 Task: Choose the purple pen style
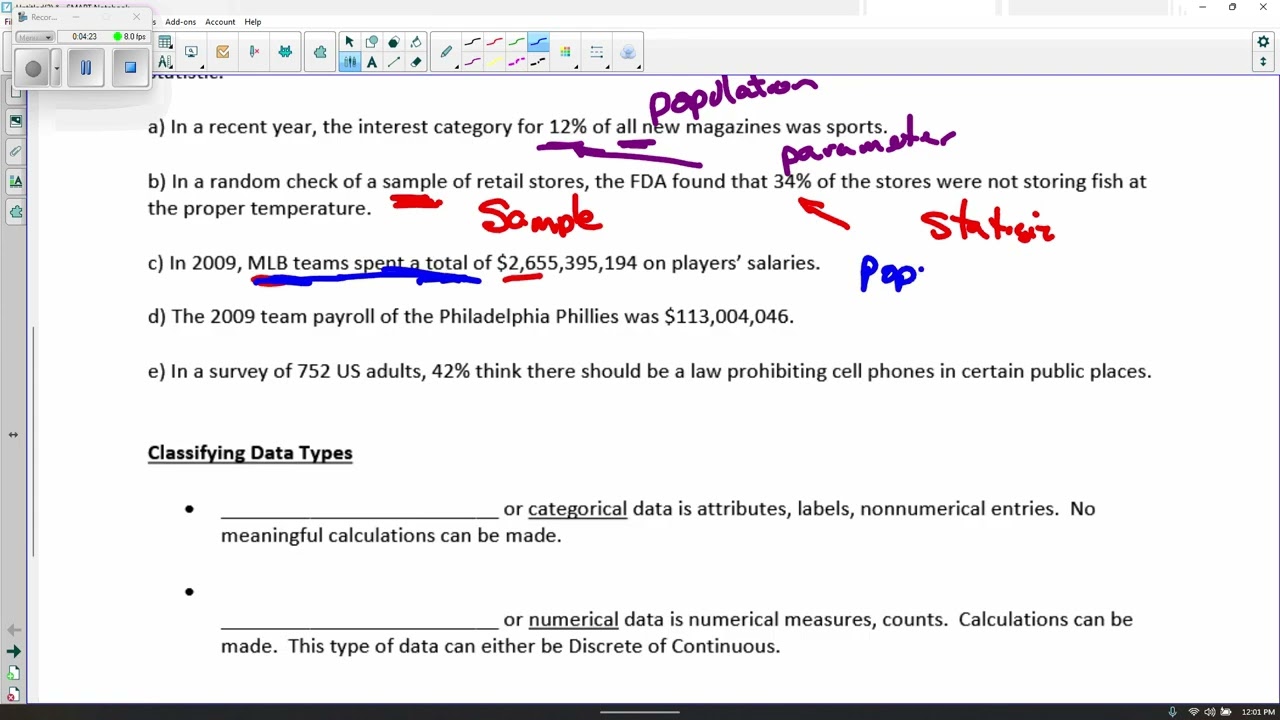click(x=473, y=62)
